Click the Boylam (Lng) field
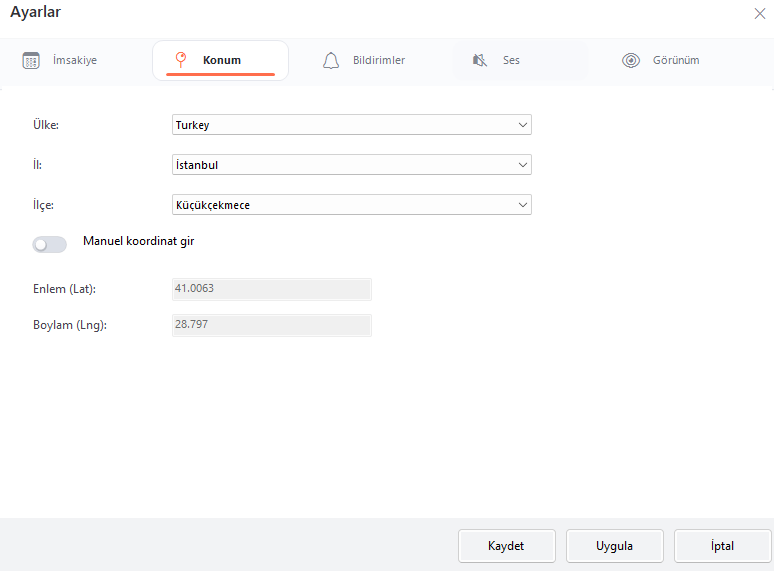Viewport: 774px width, 571px height. [272, 325]
